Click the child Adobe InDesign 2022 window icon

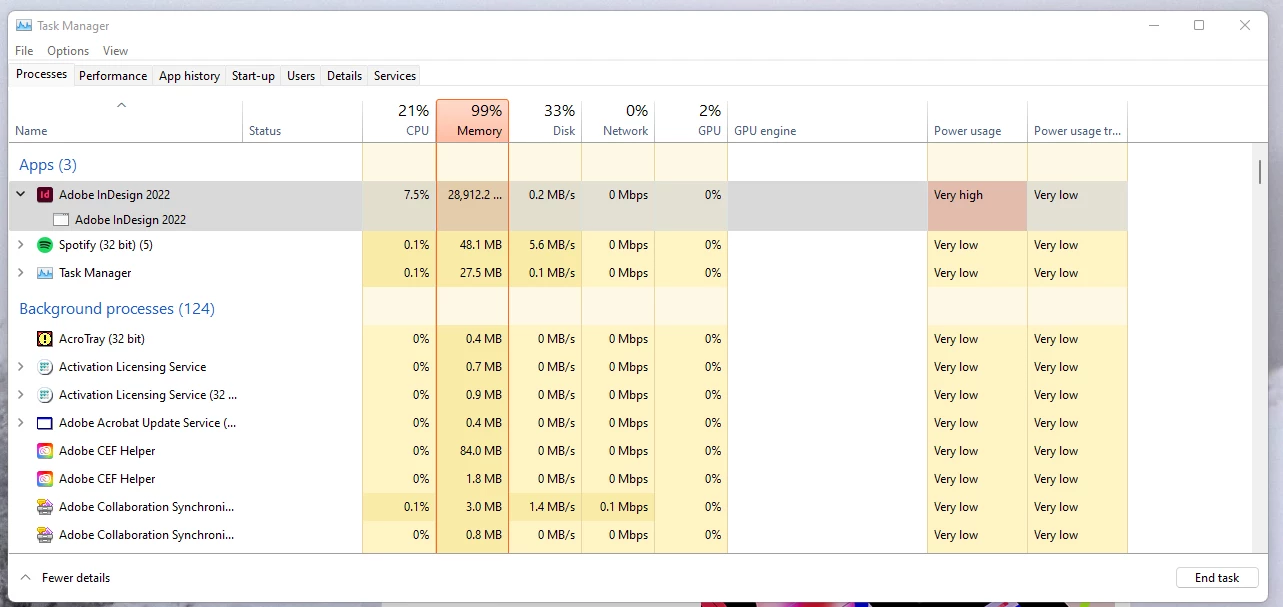tap(61, 220)
